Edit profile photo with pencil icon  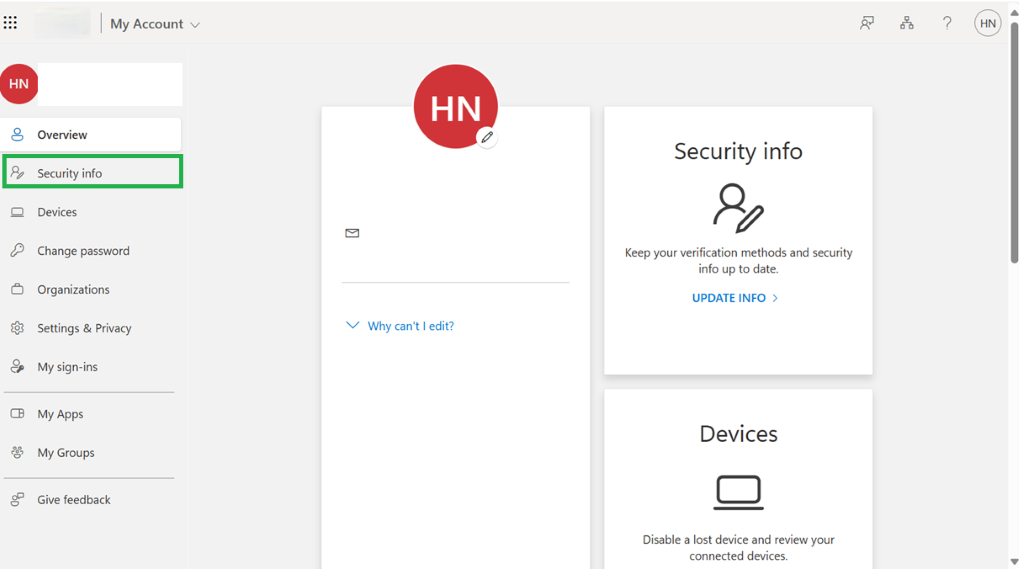[x=487, y=137]
